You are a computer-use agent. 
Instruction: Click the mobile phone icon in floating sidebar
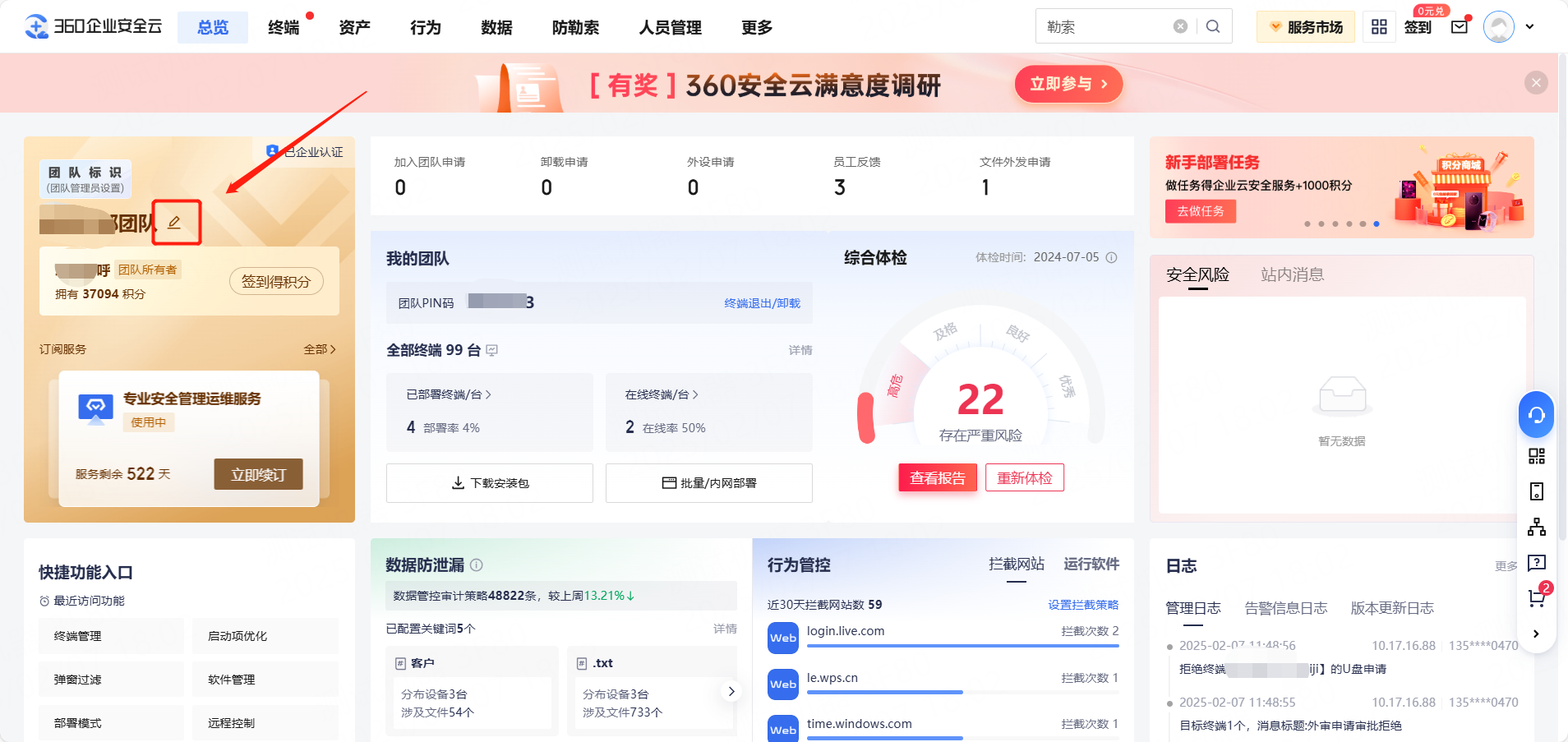[1536, 491]
